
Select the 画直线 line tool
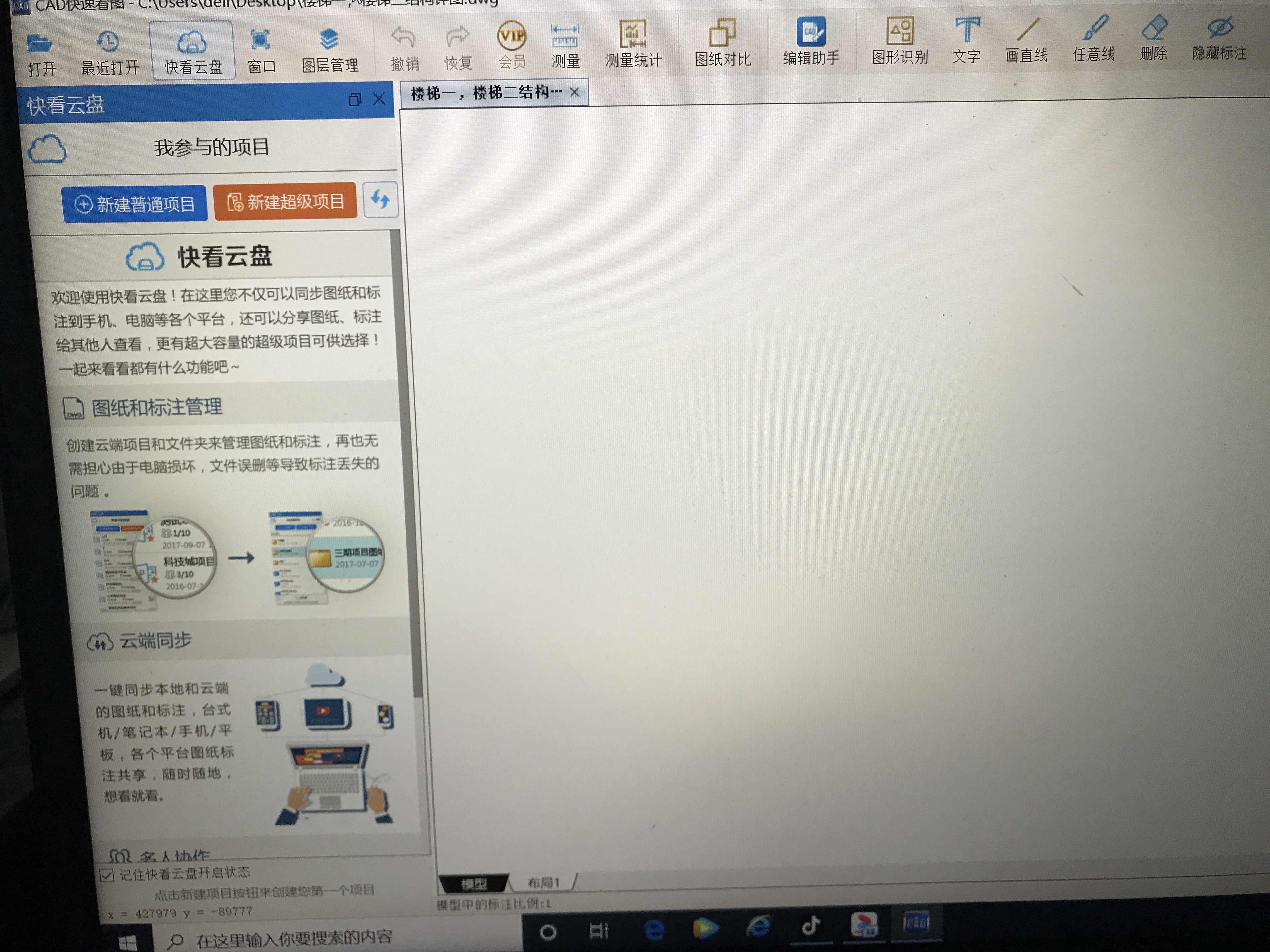click(x=1027, y=40)
